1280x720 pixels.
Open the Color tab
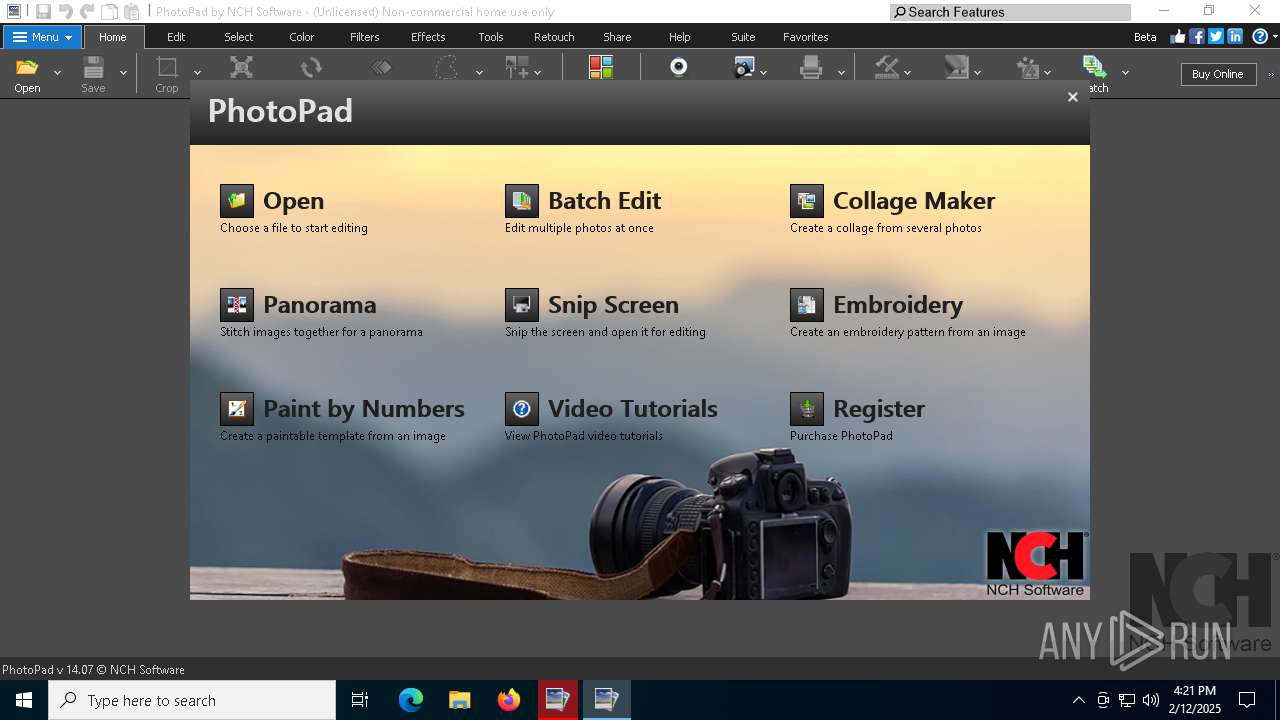tap(302, 37)
